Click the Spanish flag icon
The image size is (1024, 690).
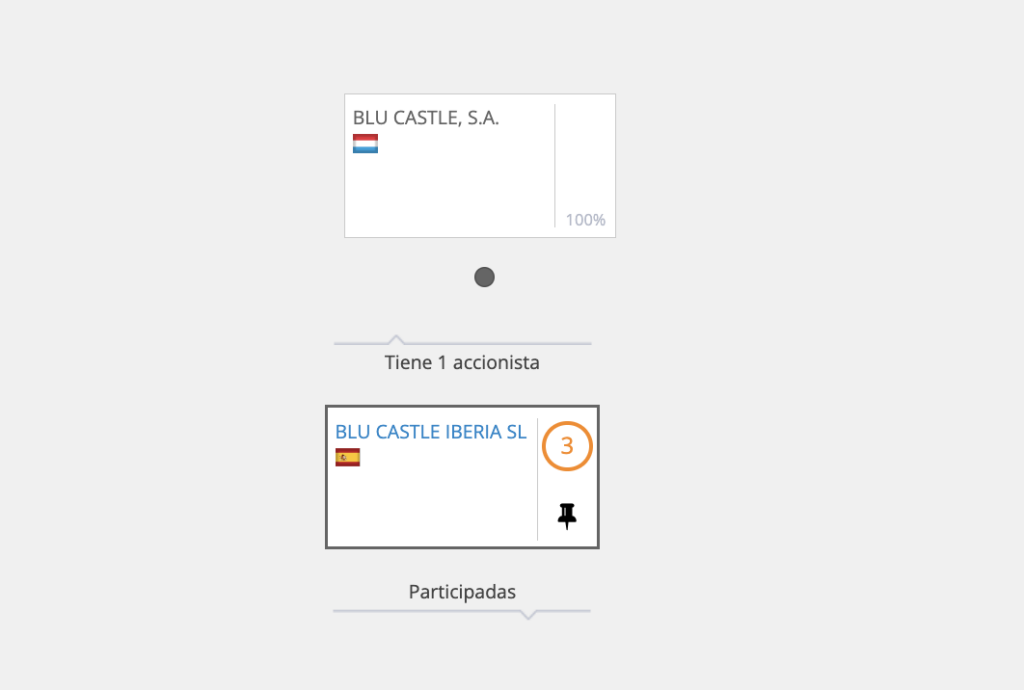[x=347, y=458]
